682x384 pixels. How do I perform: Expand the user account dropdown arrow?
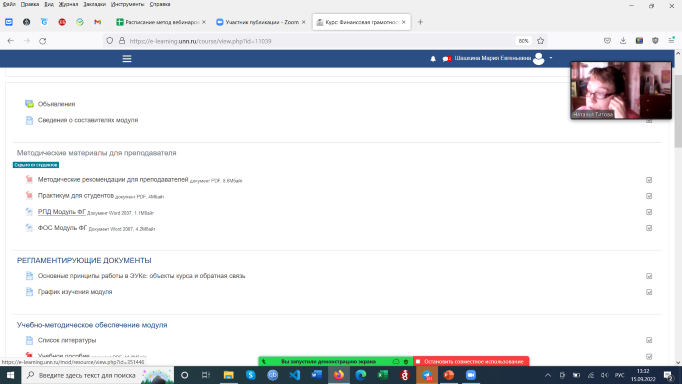coord(551,58)
